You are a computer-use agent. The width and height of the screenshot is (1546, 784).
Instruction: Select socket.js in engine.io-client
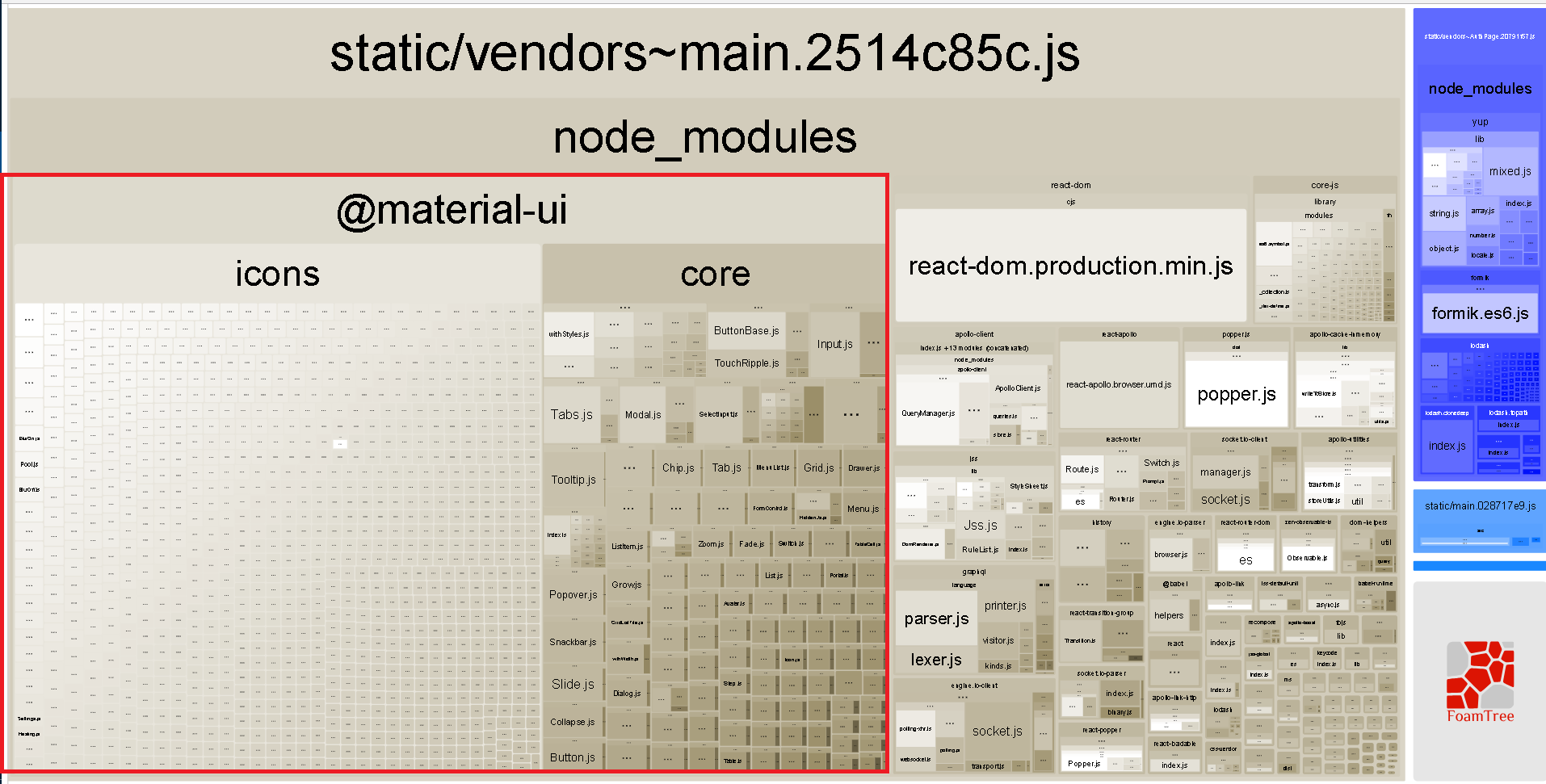point(998,732)
